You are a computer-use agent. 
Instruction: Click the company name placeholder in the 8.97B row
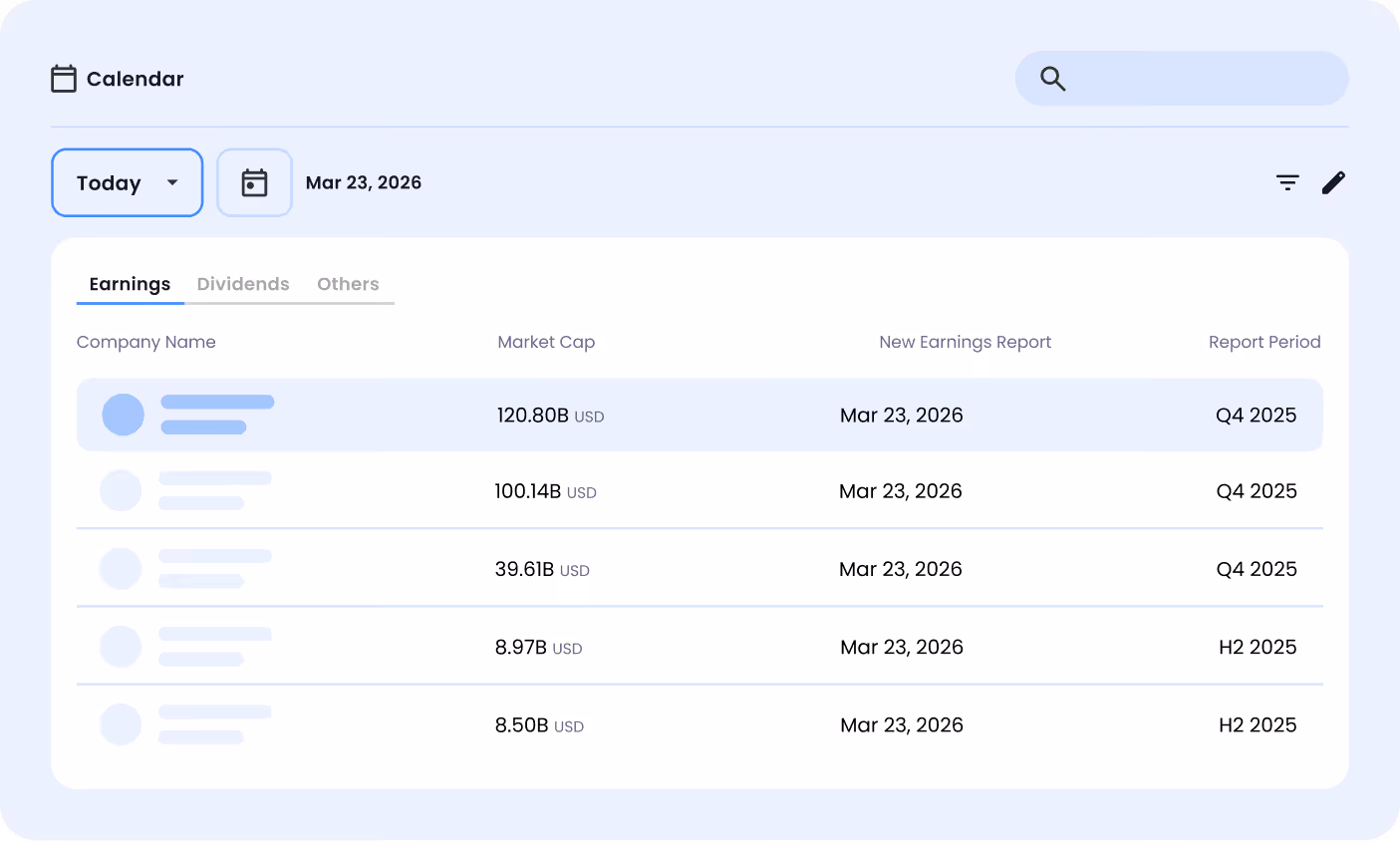coord(215,647)
